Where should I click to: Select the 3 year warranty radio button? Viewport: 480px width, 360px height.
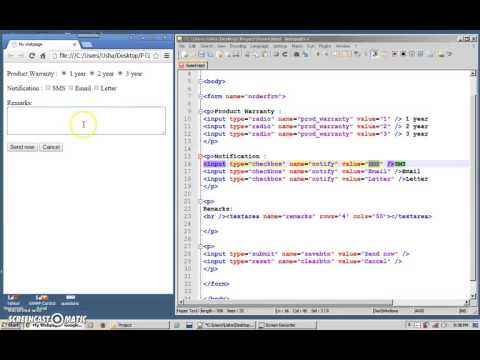(x=120, y=73)
